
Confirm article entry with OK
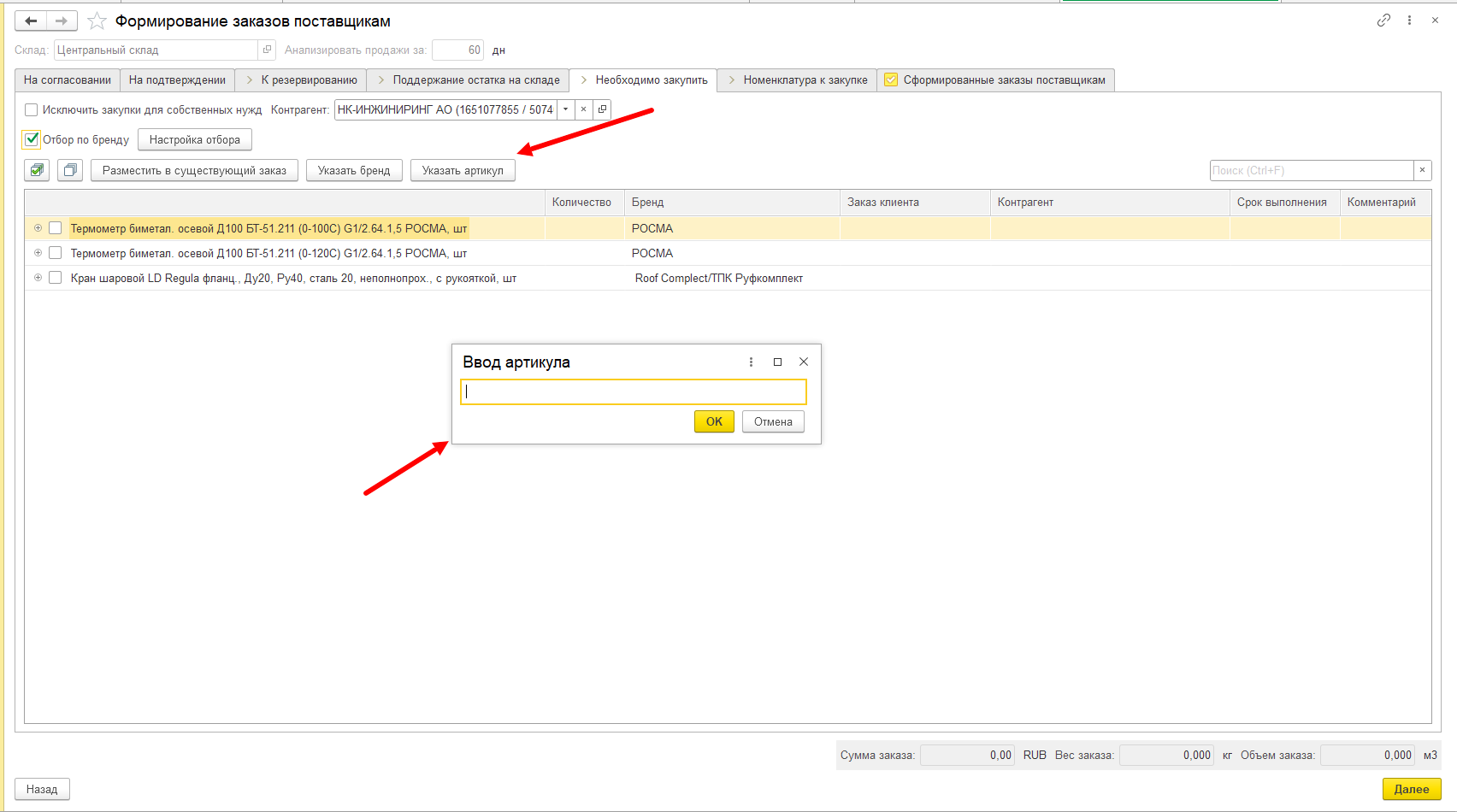click(x=714, y=421)
